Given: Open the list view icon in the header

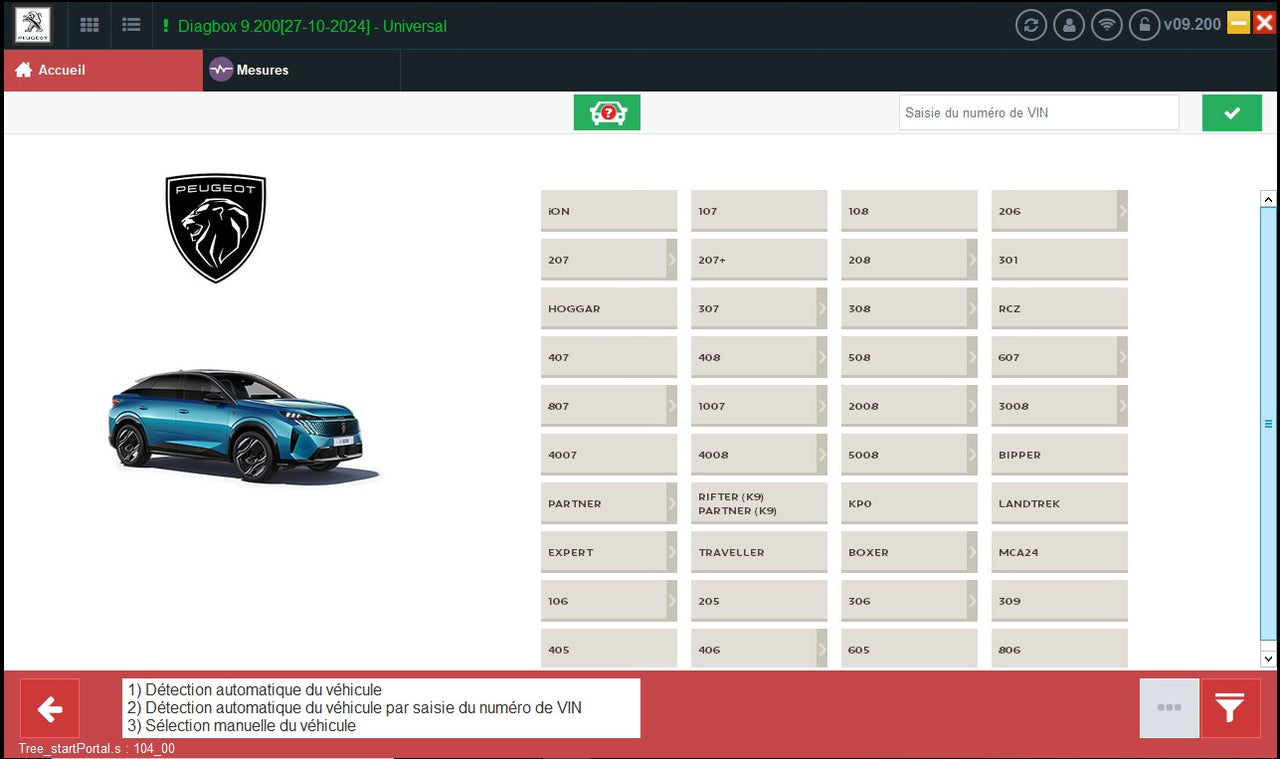Looking at the screenshot, I should (x=131, y=25).
